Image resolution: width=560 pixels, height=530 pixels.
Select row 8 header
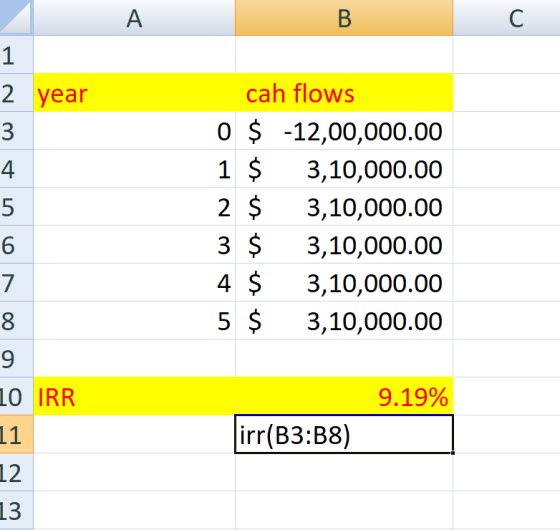[16, 320]
